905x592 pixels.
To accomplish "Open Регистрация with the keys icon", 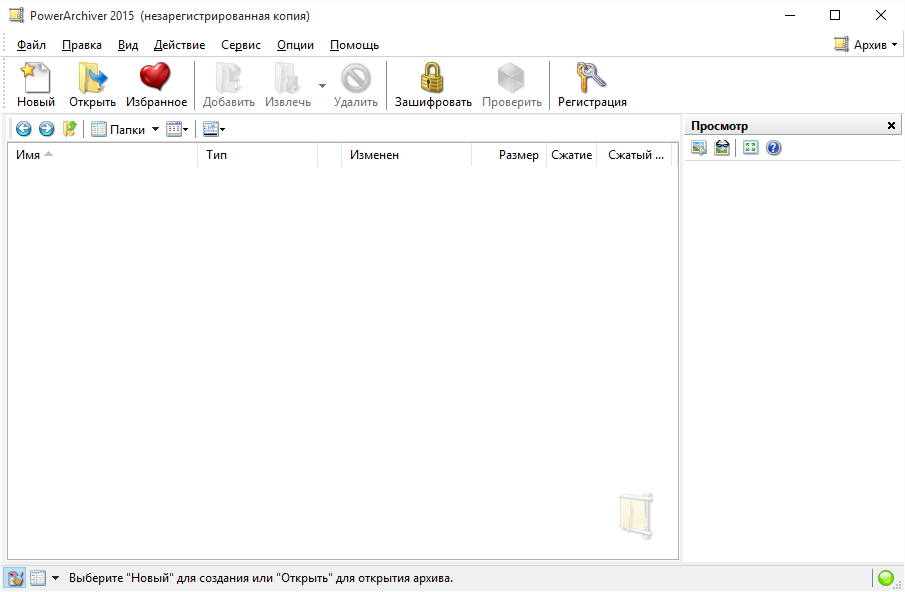I will 592,85.
